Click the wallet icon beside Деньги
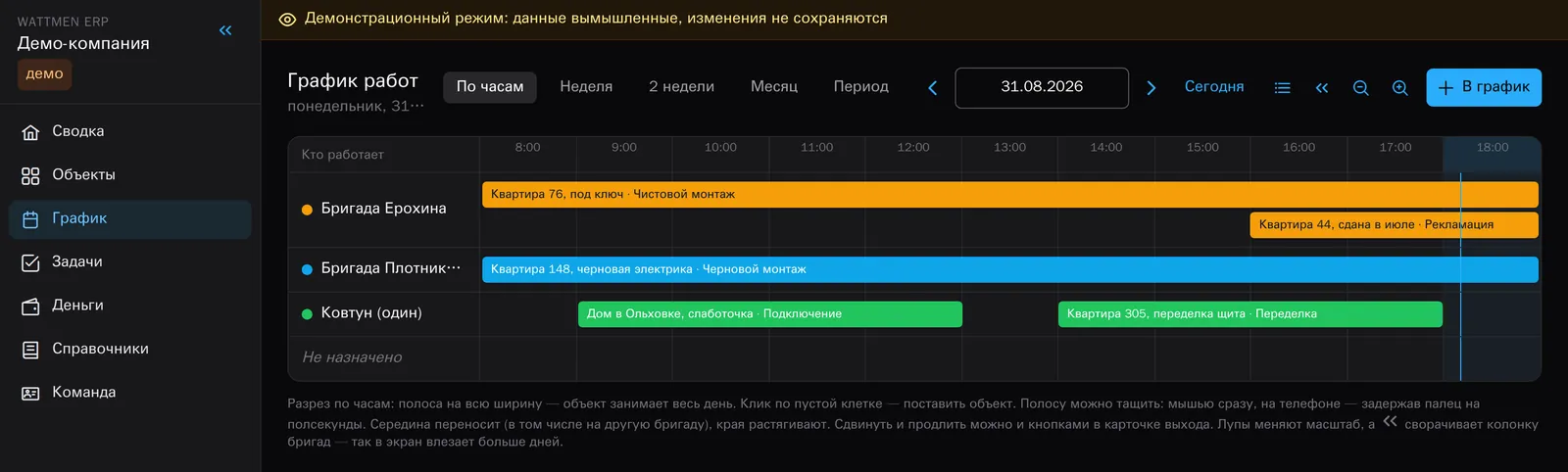This screenshot has width=1568, height=472. click(30, 307)
